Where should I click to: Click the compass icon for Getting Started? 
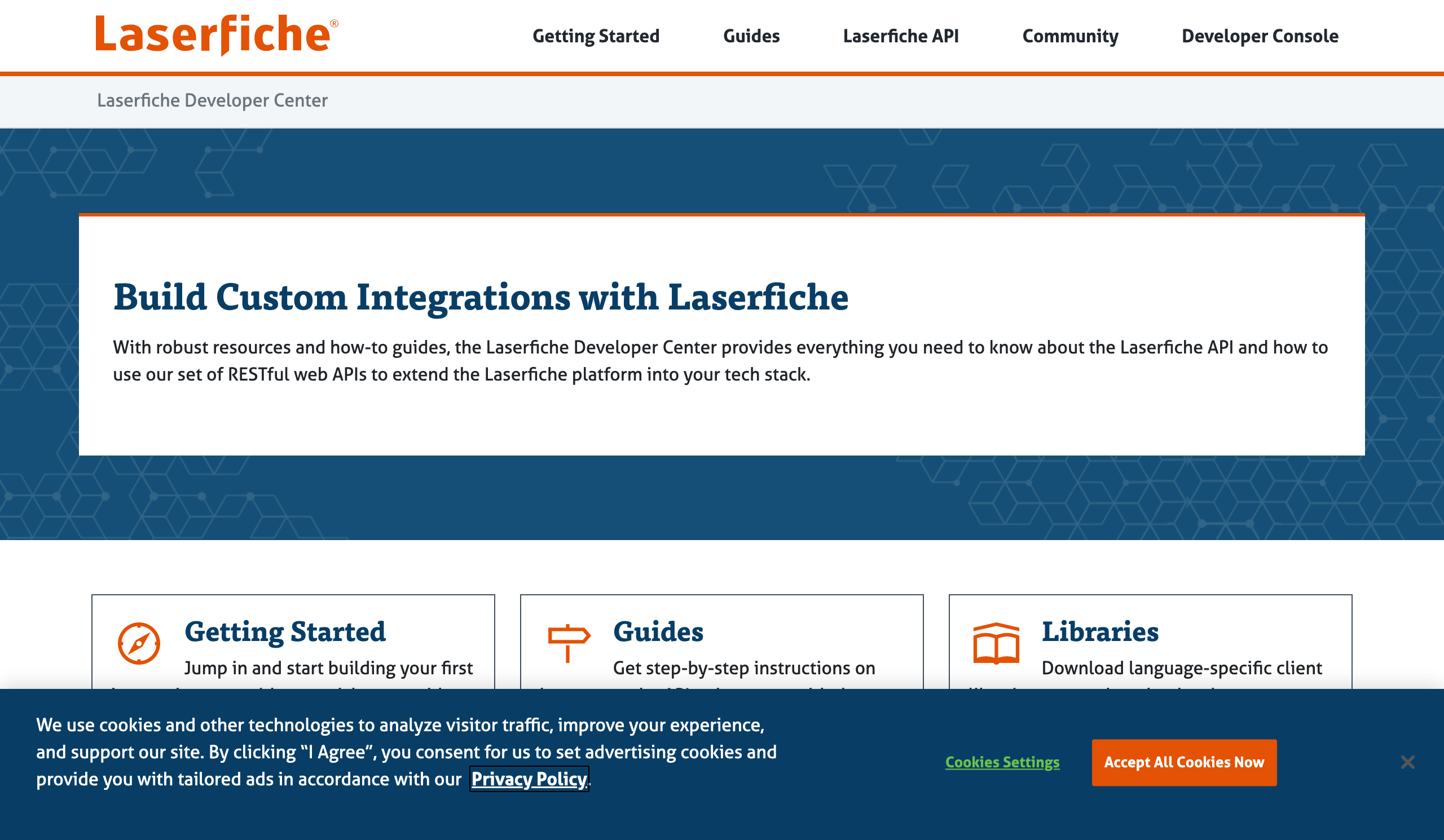pos(139,643)
